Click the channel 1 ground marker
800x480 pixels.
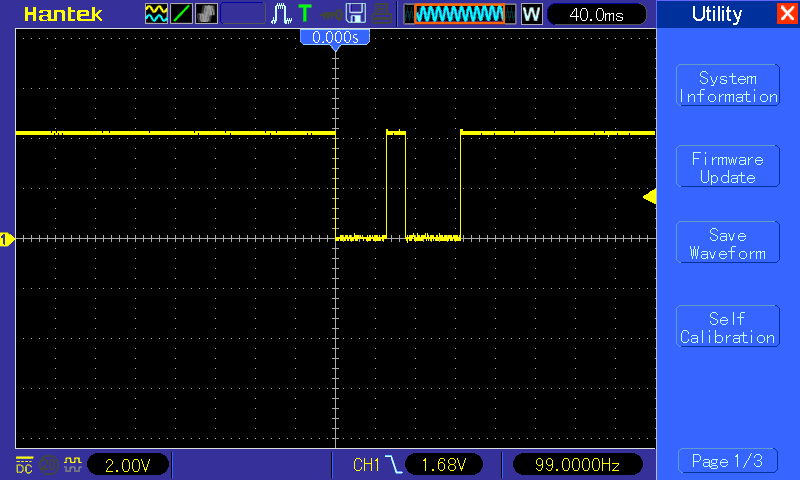click(x=7, y=239)
